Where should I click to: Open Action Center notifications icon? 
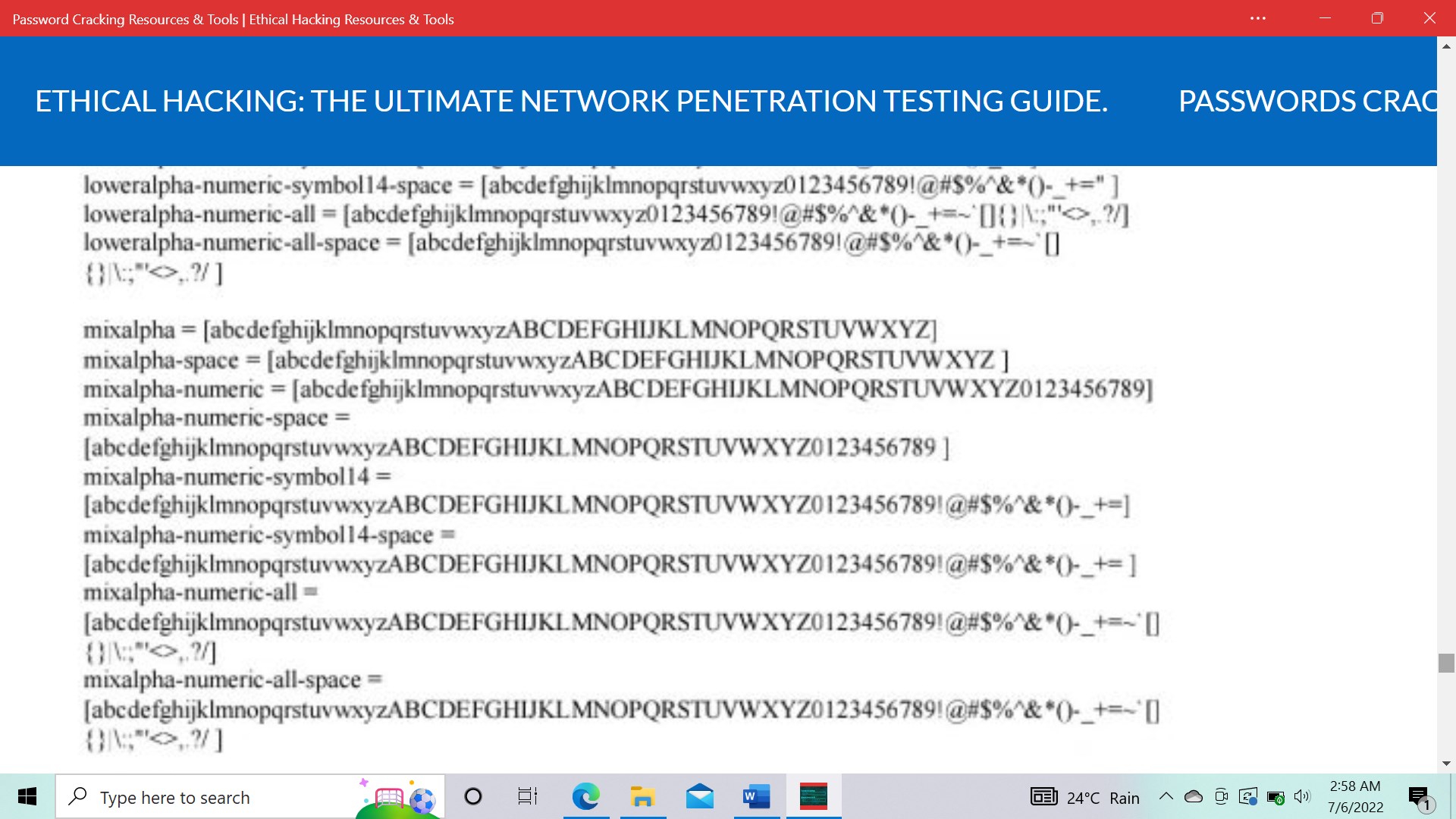1419,796
